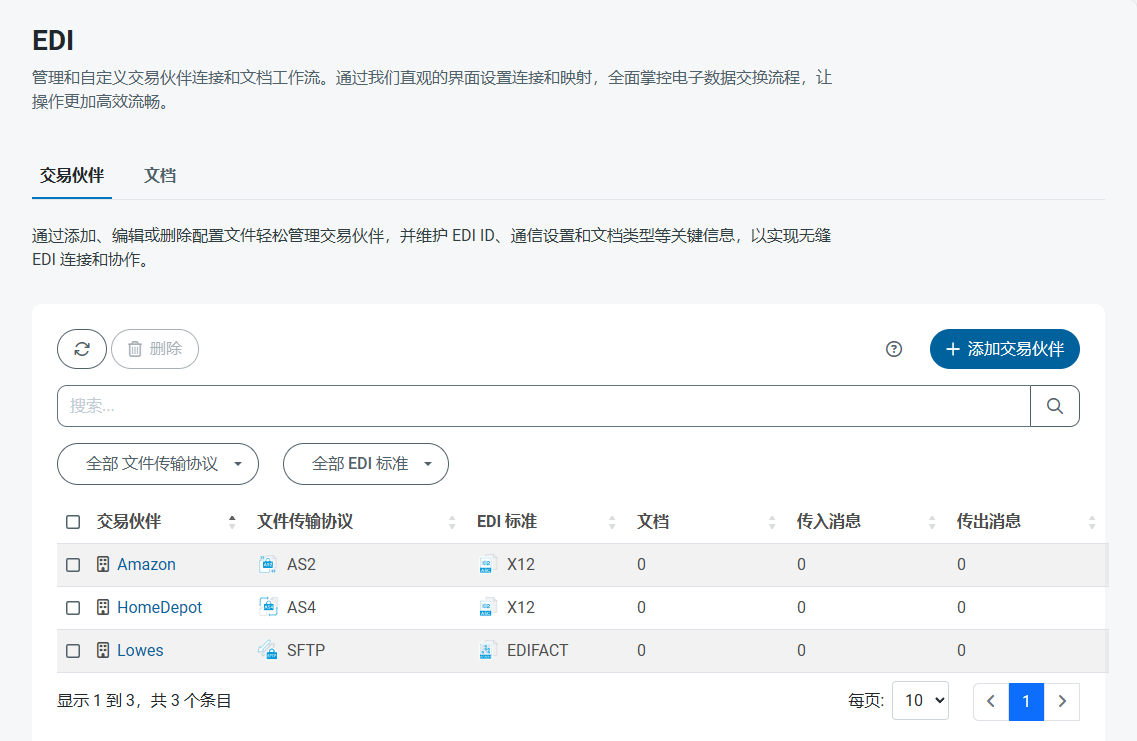Image resolution: width=1137 pixels, height=741 pixels.
Task: Click the 传入消息 count in Lowes row
Action: [801, 650]
